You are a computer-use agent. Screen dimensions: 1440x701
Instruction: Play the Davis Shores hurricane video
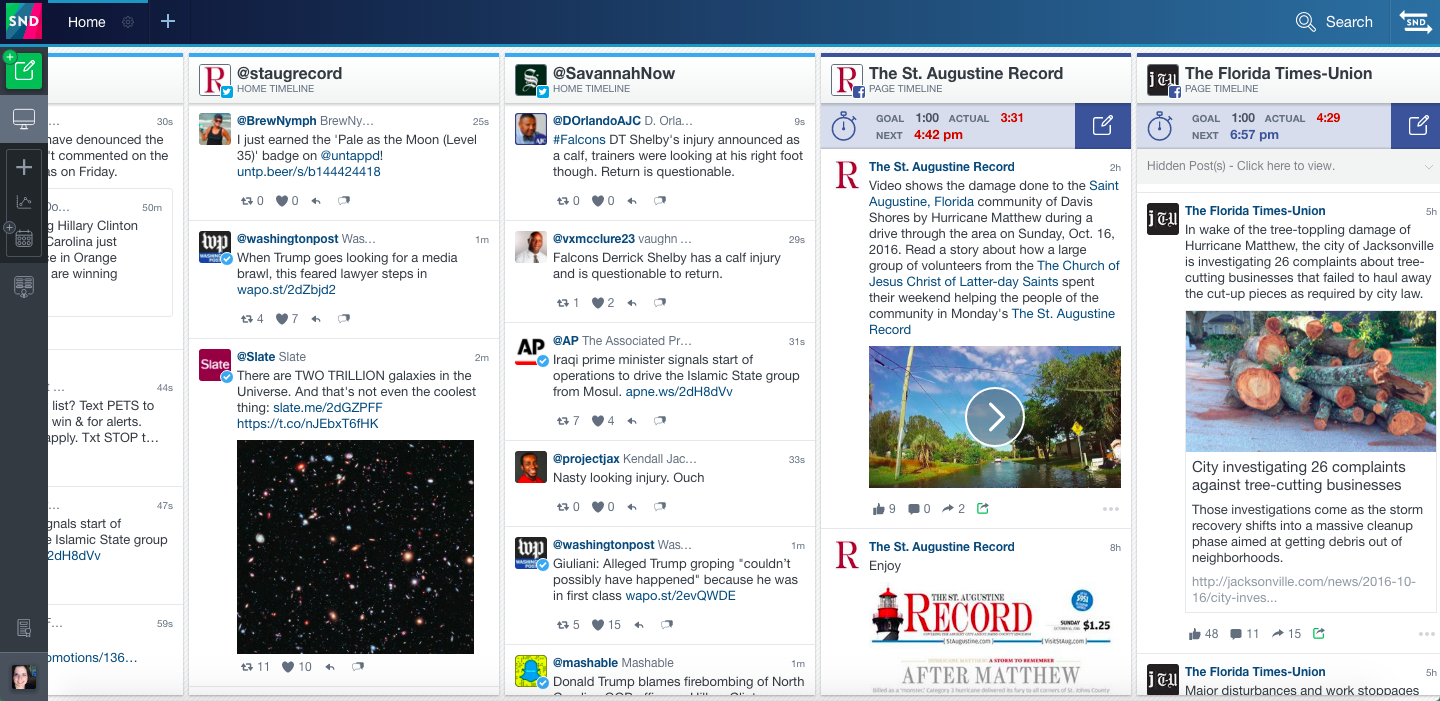995,417
